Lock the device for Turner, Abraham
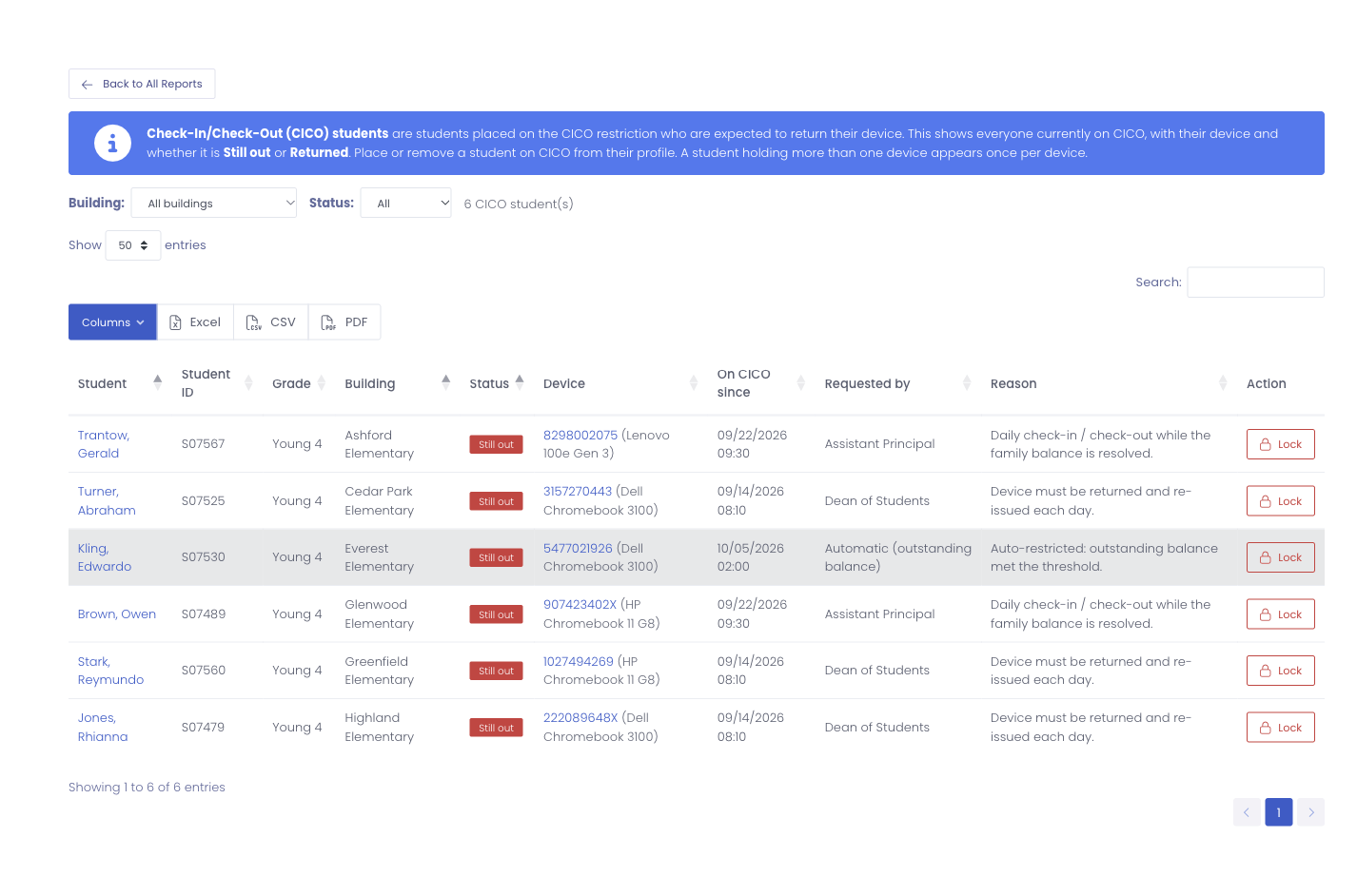 1281,501
